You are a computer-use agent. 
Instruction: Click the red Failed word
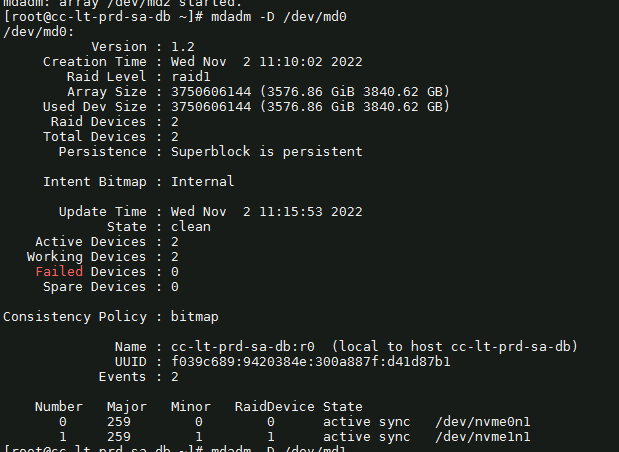point(59,272)
